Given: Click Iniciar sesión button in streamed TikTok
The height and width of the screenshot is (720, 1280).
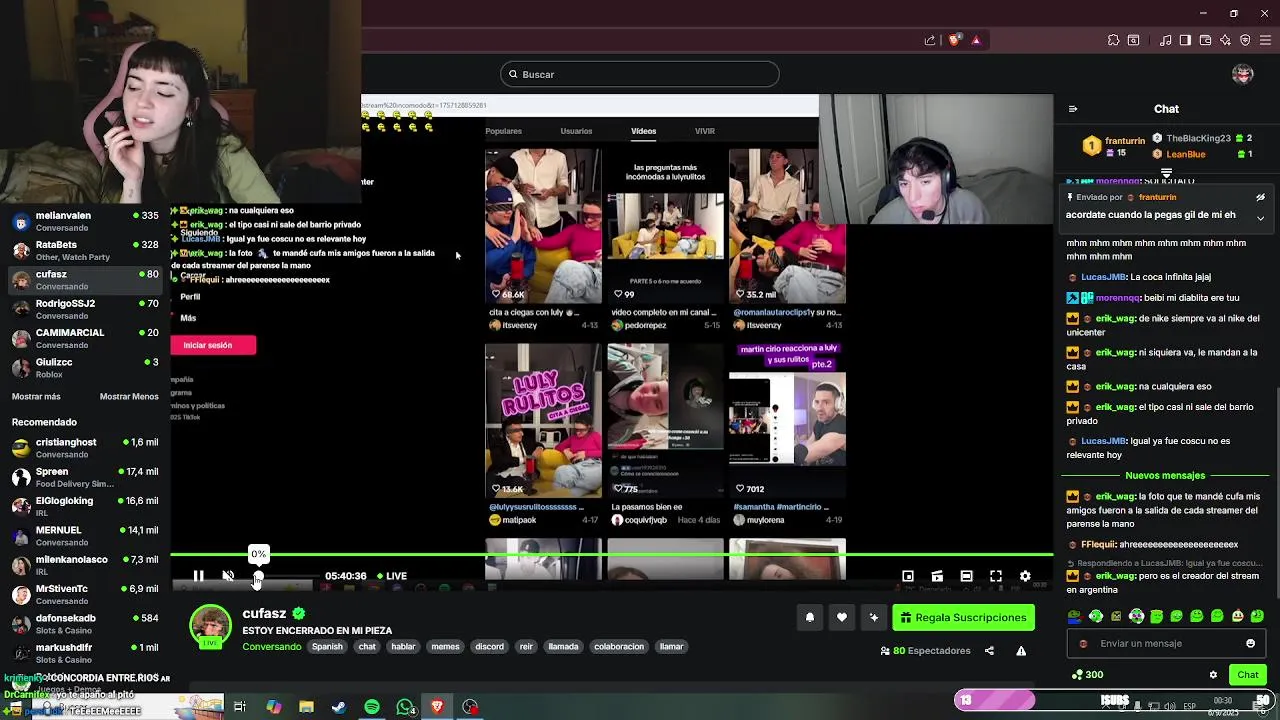Looking at the screenshot, I should 213,345.
